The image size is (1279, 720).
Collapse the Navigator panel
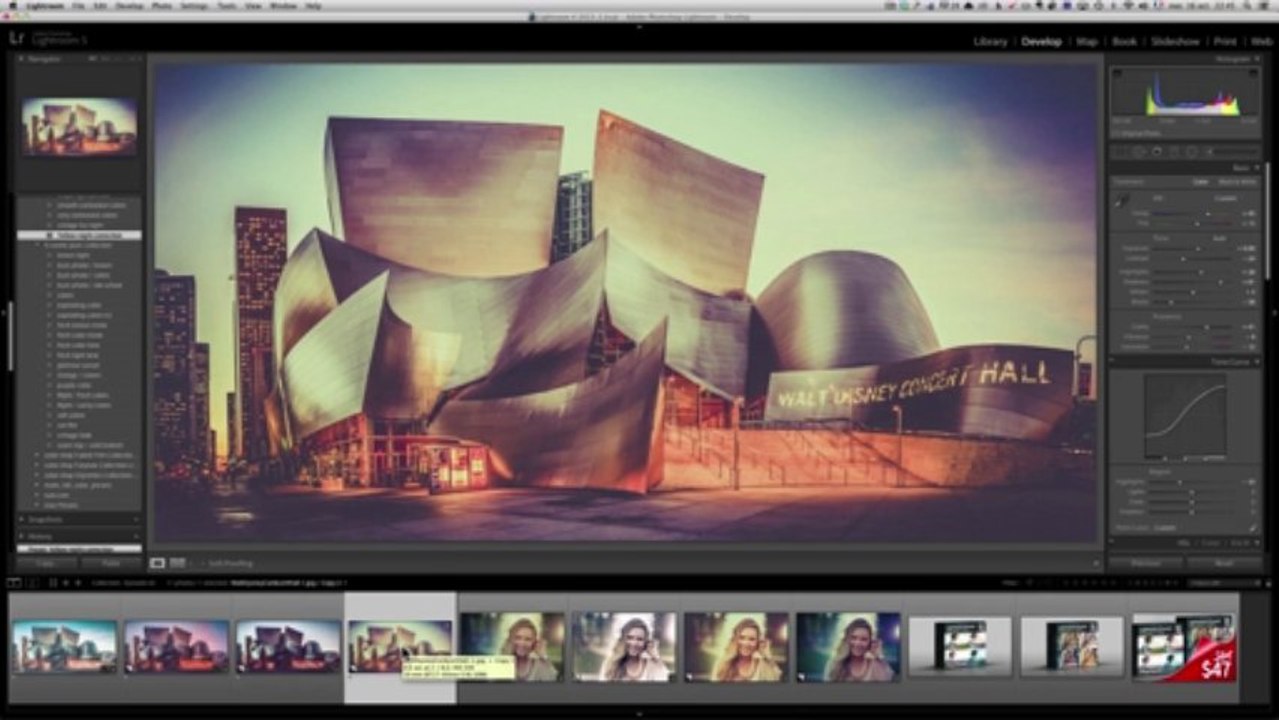22,59
